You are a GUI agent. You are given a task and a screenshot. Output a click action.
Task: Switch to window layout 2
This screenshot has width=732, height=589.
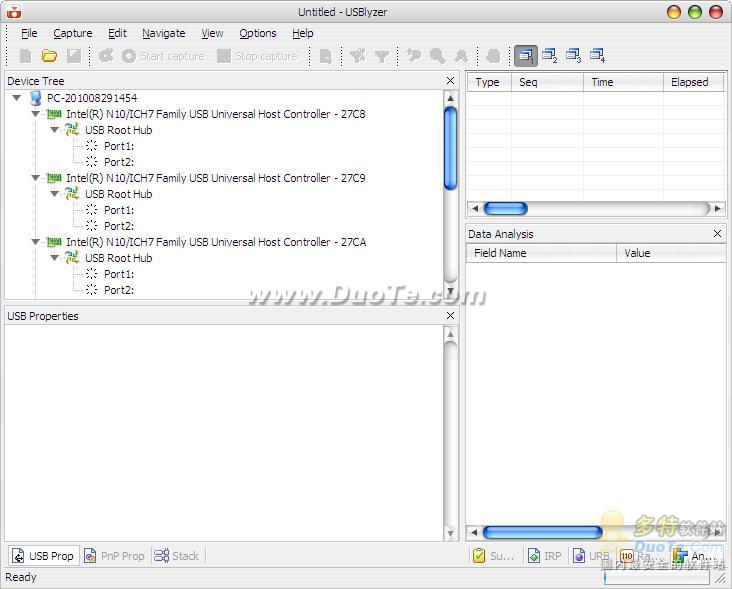[x=549, y=56]
